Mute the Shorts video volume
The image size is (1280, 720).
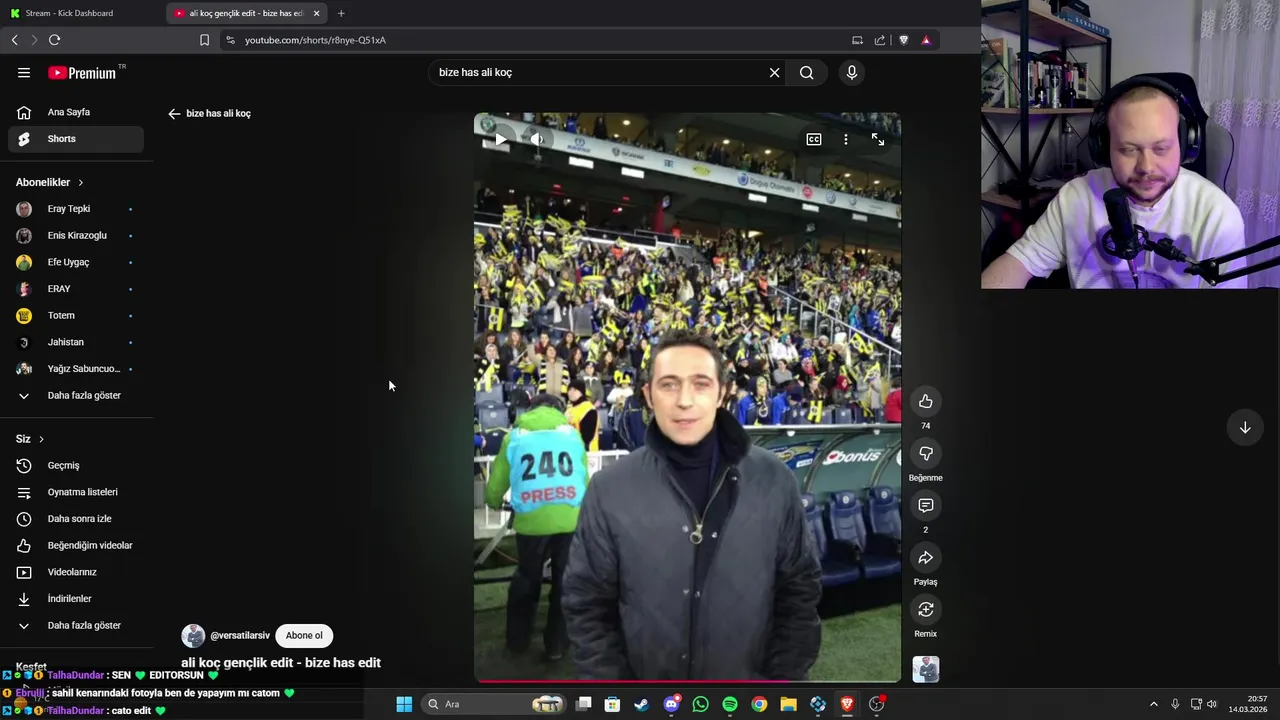tap(537, 139)
